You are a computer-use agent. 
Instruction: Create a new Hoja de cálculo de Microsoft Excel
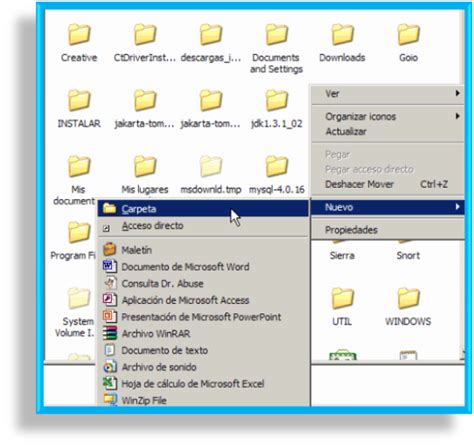click(203, 384)
